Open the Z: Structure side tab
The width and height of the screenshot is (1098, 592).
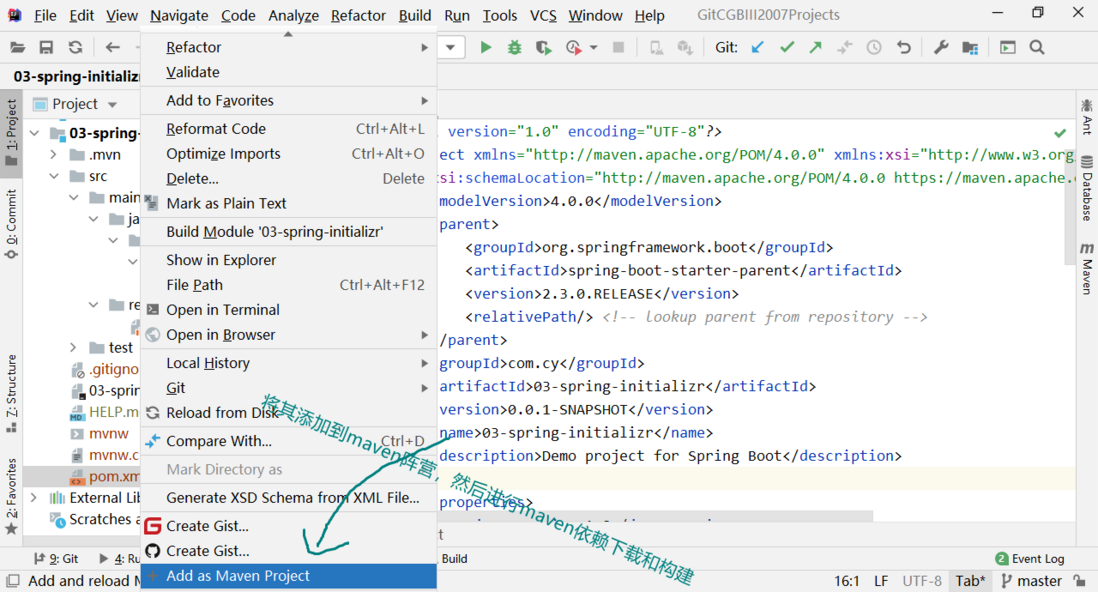pos(11,394)
